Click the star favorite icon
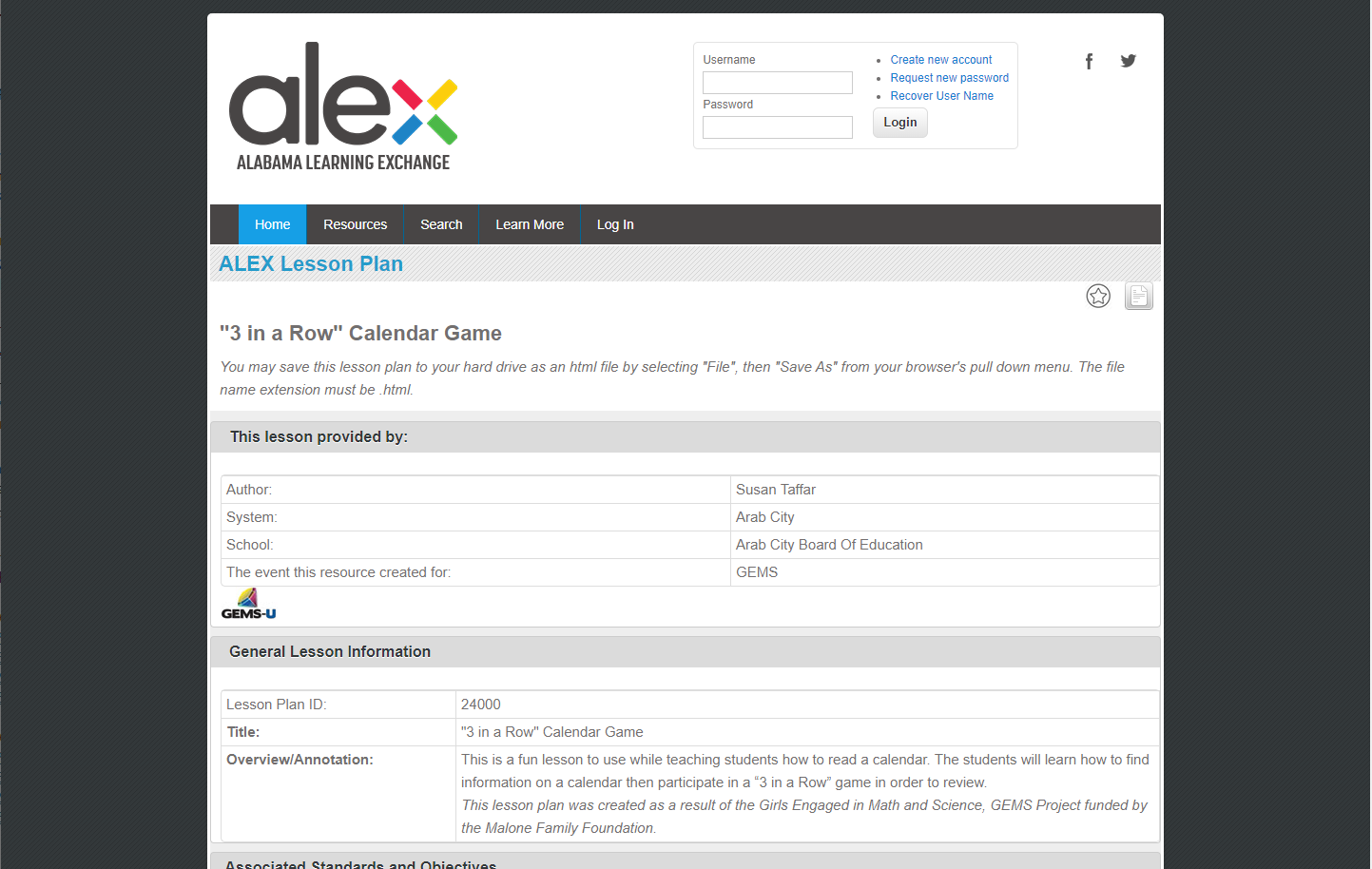Image resolution: width=1372 pixels, height=869 pixels. point(1098,297)
